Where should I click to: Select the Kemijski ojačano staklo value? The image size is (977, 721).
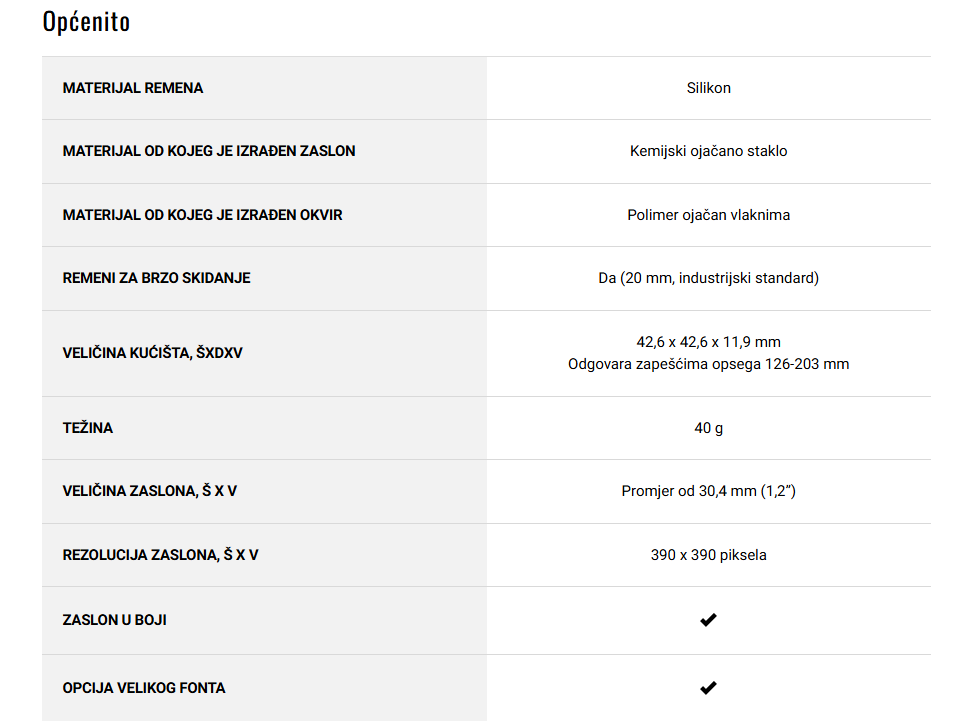click(708, 151)
